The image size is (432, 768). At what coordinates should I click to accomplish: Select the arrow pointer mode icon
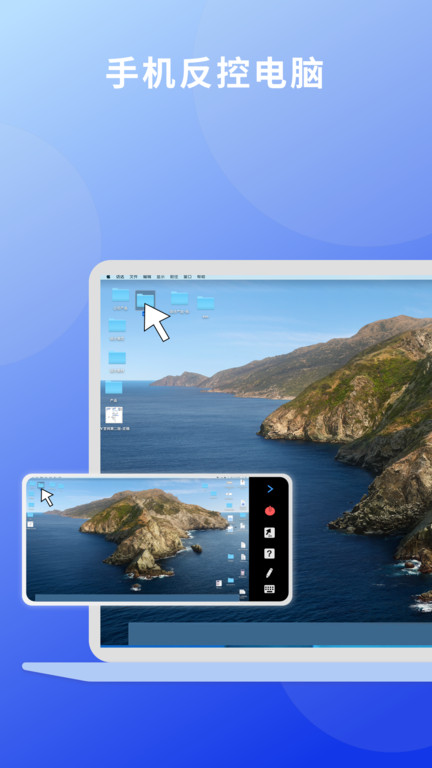(x=269, y=533)
